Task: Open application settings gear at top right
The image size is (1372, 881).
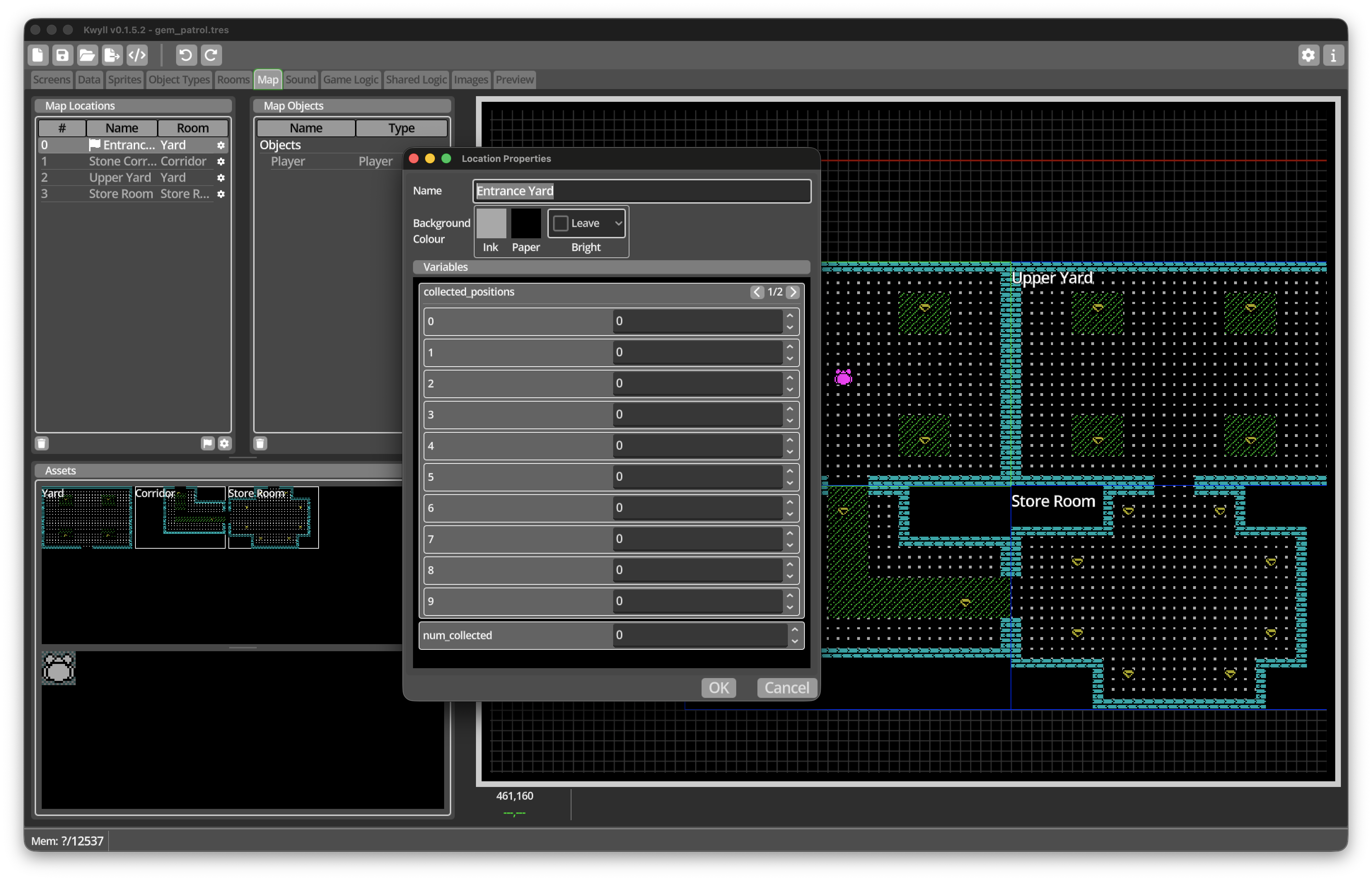Action: click(1308, 55)
